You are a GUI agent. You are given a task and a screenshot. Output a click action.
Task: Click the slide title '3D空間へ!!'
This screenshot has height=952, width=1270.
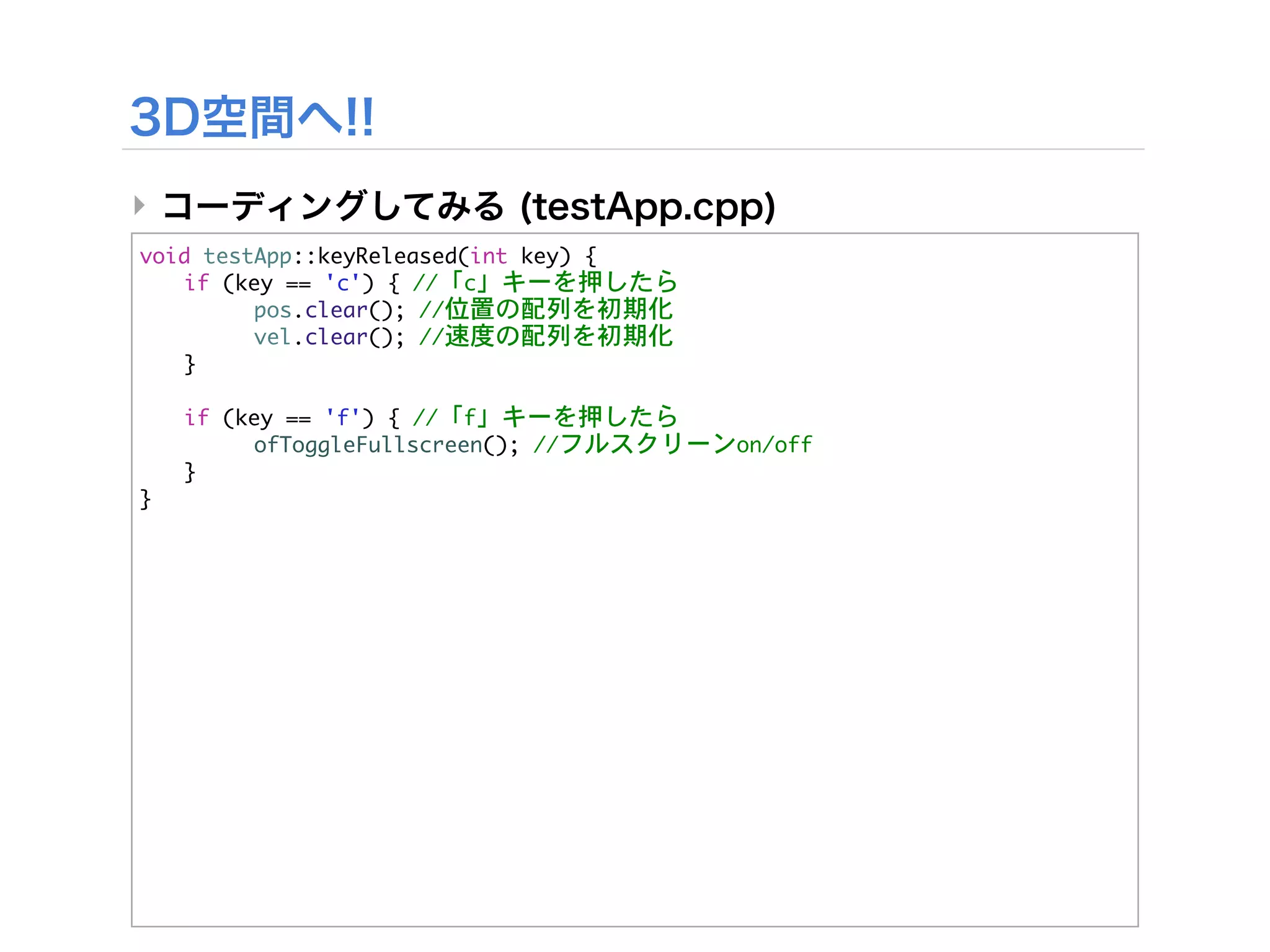tap(252, 117)
